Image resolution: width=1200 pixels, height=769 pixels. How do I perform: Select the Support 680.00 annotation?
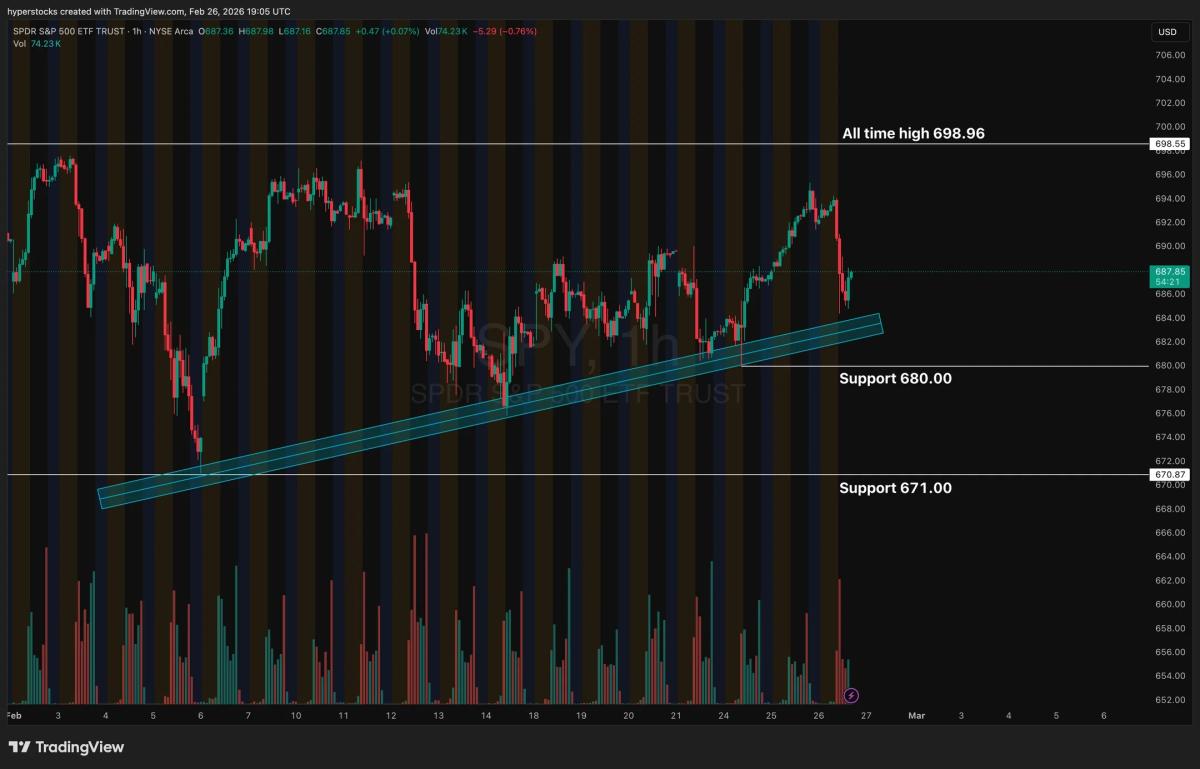tap(895, 378)
